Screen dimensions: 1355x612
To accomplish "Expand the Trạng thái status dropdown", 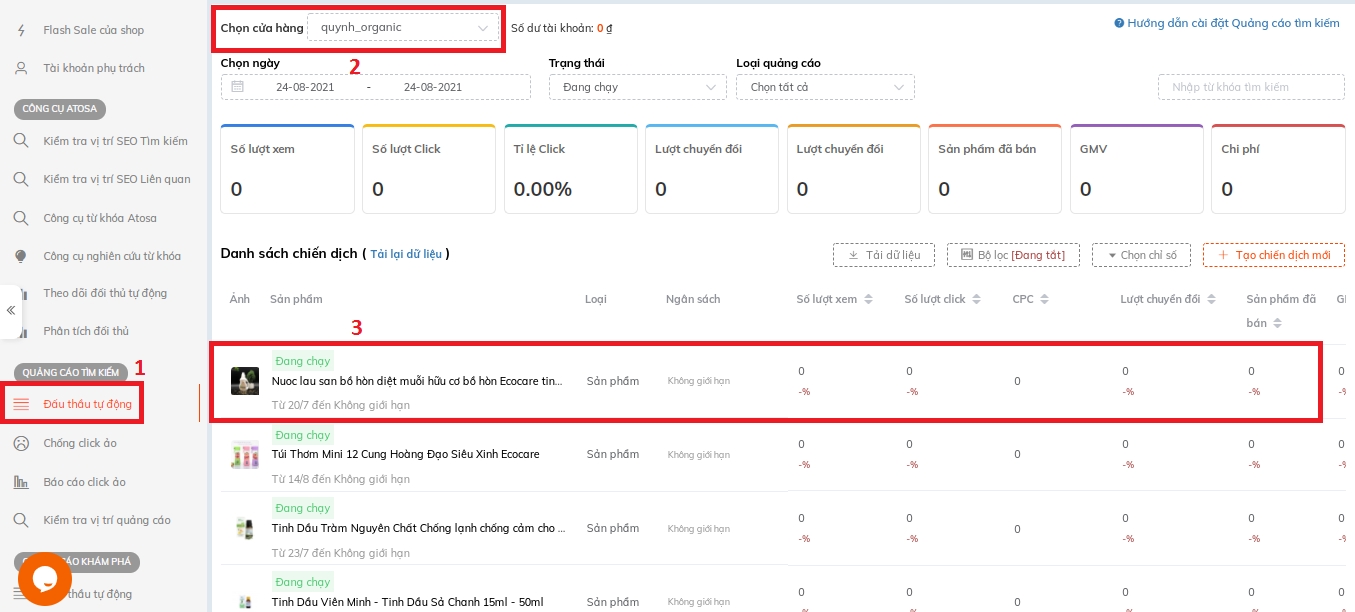I will click(x=637, y=87).
